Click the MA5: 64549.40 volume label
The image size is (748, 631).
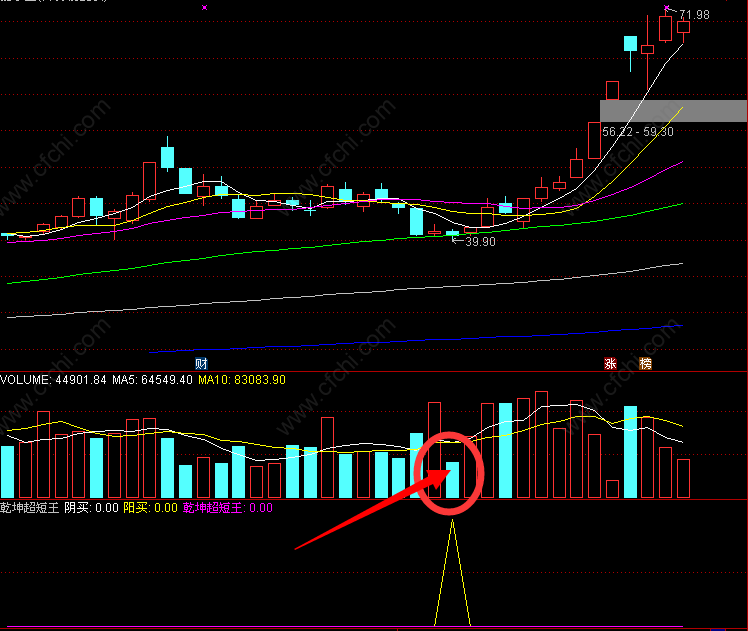(x=152, y=380)
